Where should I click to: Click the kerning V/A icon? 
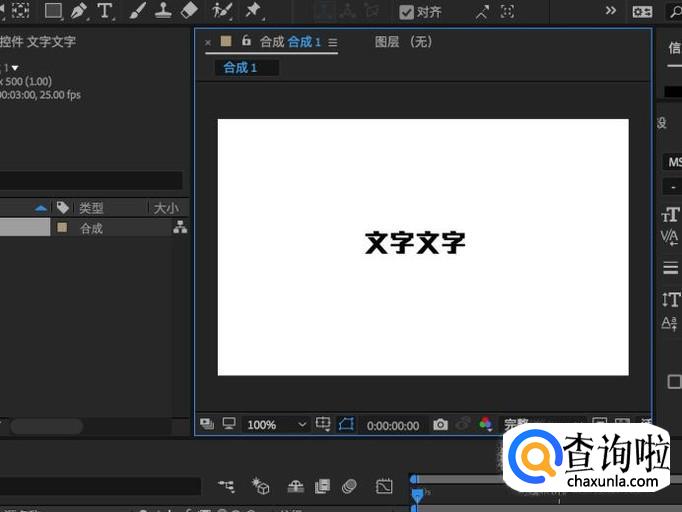click(x=669, y=238)
